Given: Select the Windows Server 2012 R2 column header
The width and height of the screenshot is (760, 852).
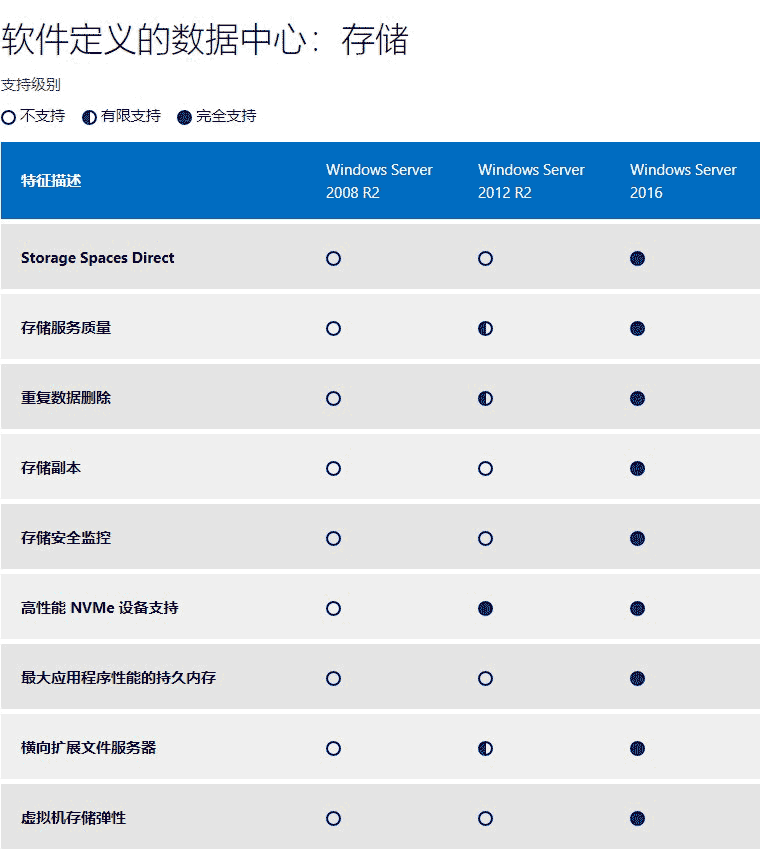Looking at the screenshot, I should pyautogui.click(x=531, y=181).
